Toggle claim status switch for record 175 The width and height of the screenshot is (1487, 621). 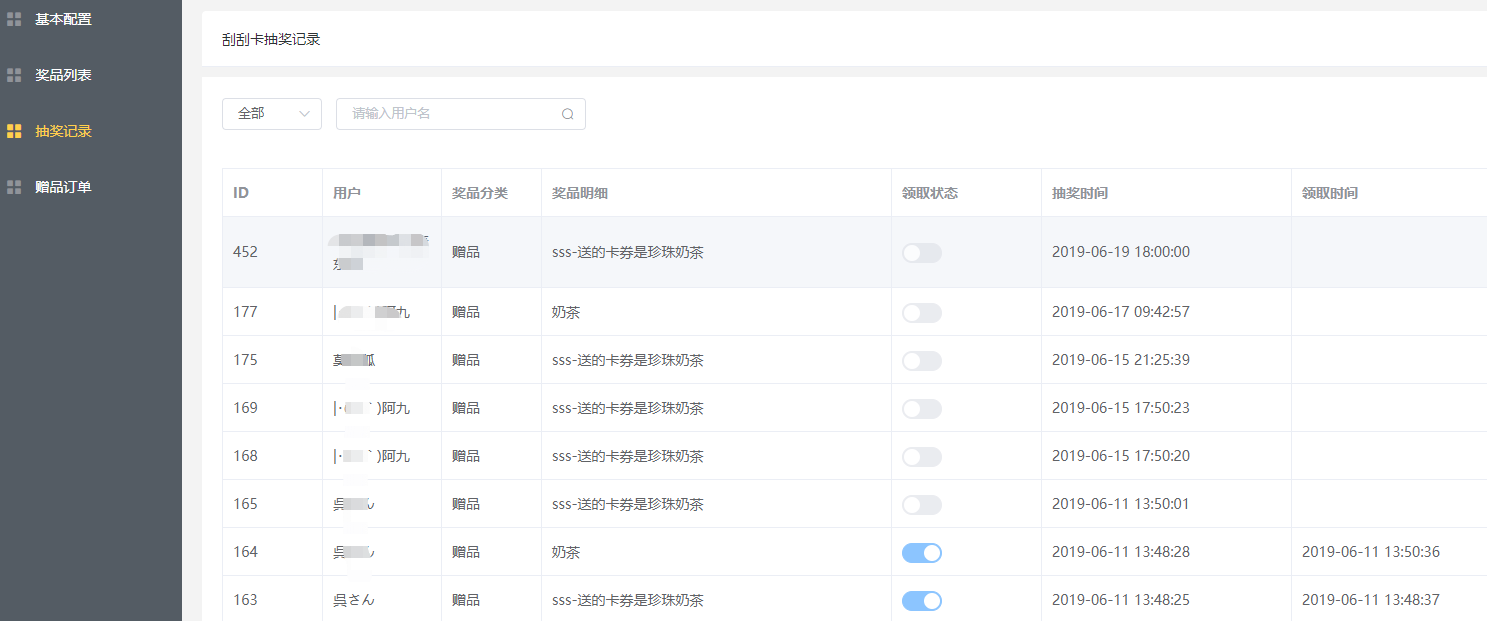tap(921, 361)
